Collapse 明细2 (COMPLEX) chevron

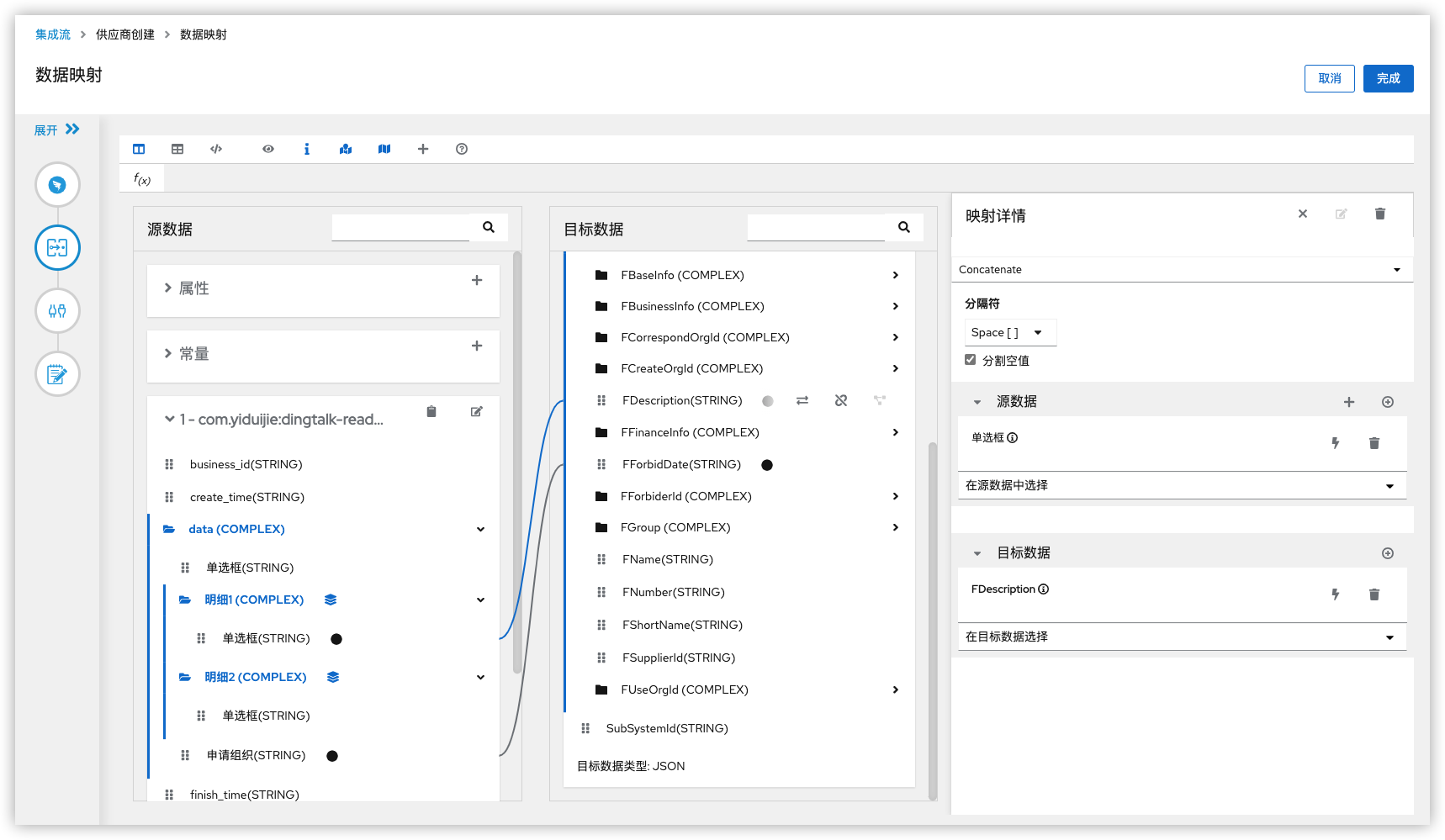click(480, 678)
